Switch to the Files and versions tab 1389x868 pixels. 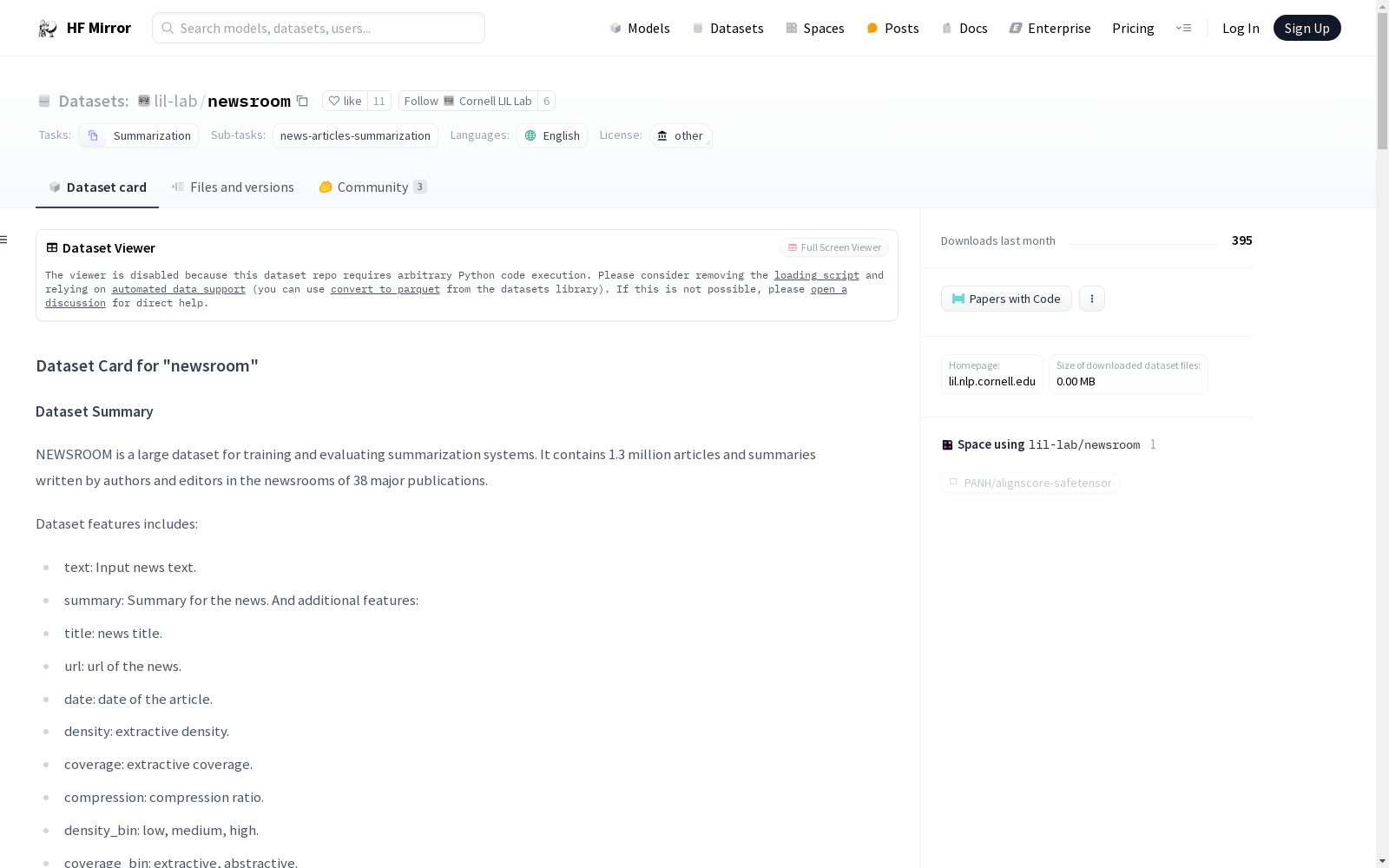[x=233, y=187]
